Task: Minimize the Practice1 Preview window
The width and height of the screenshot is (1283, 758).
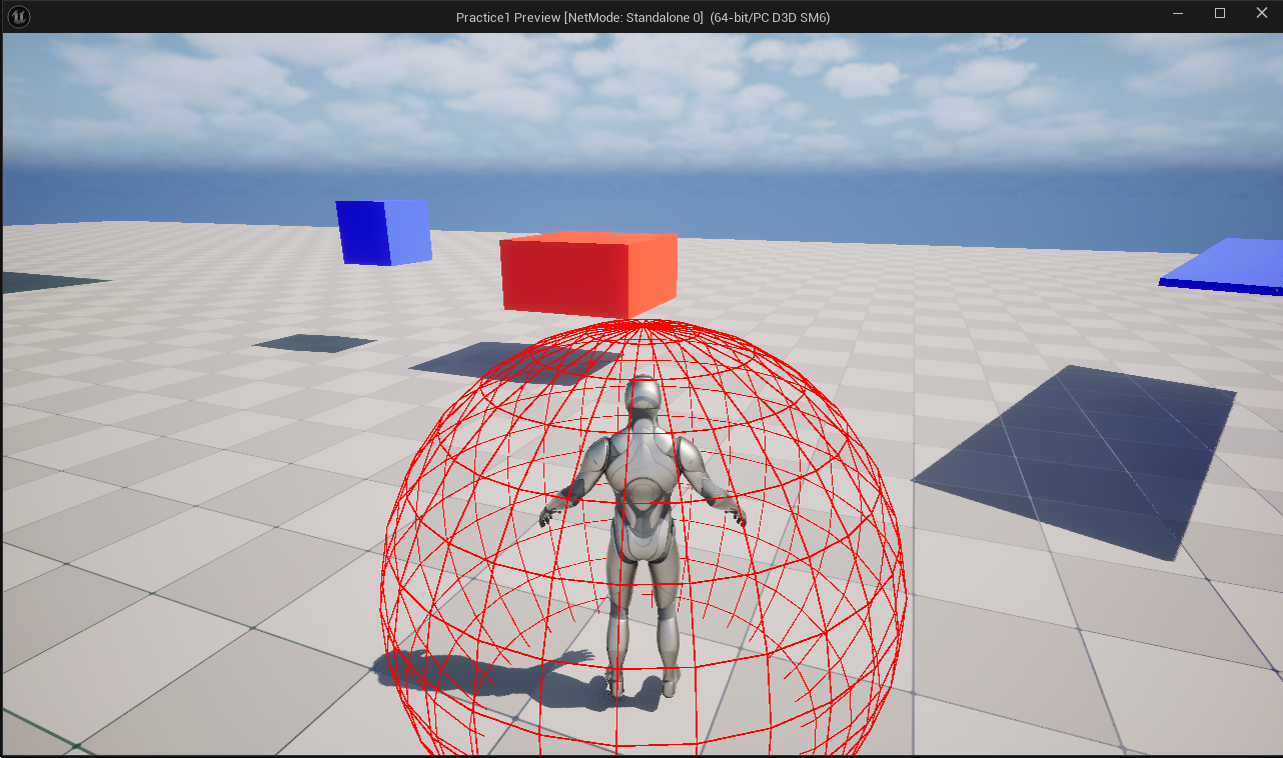Action: pos(1179,14)
